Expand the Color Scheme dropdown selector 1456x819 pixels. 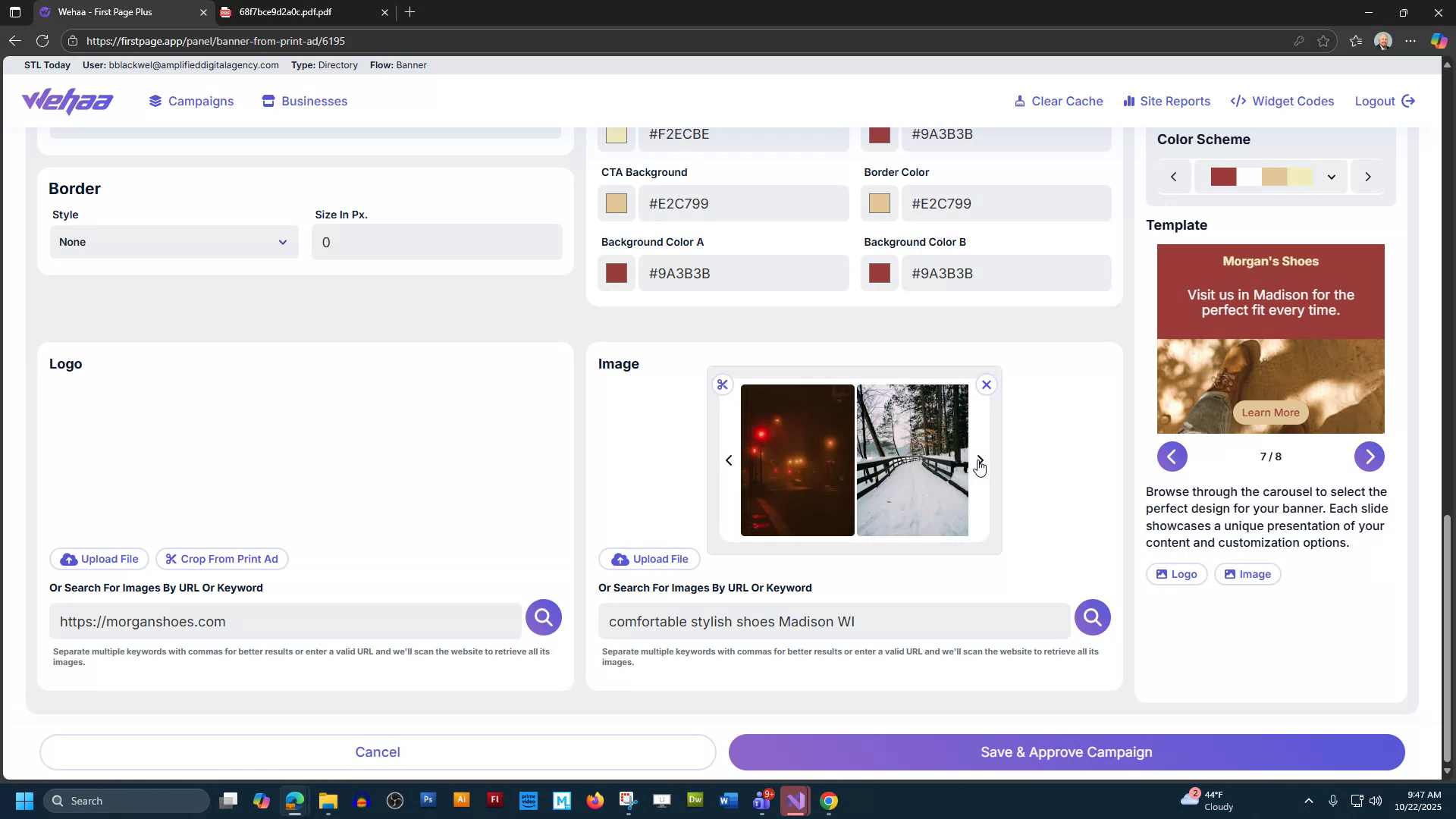1331,176
